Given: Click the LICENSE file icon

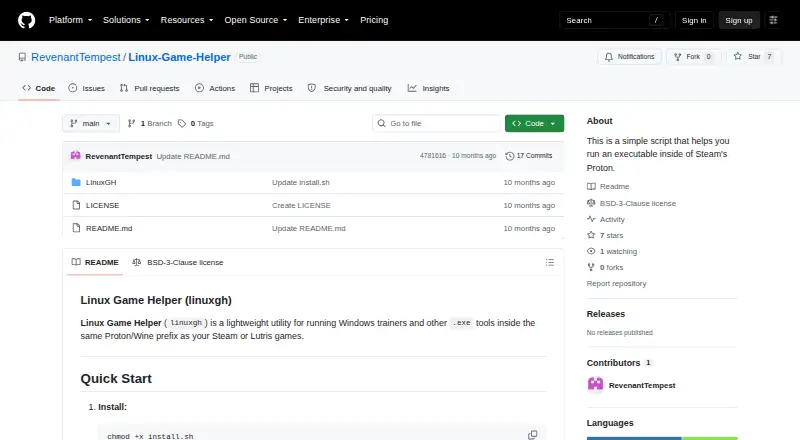Looking at the screenshot, I should [x=76, y=205].
